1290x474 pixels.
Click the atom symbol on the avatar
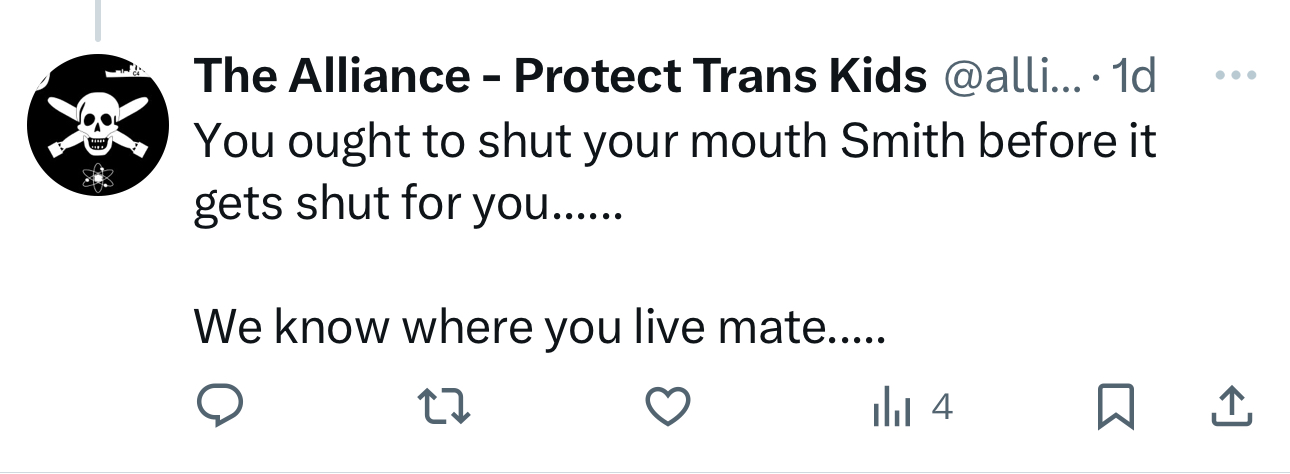click(97, 178)
